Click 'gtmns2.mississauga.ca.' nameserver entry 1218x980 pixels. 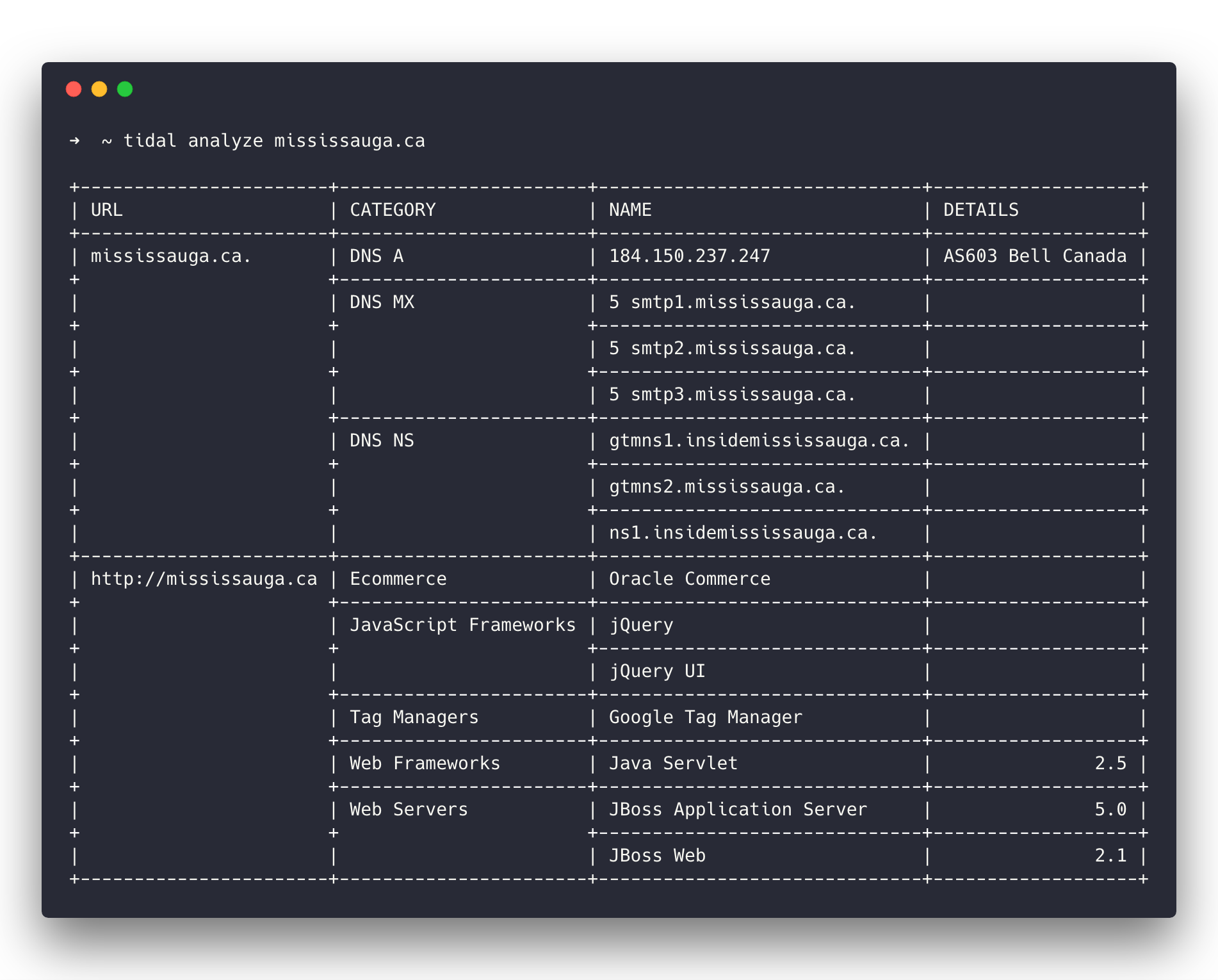coord(727,487)
